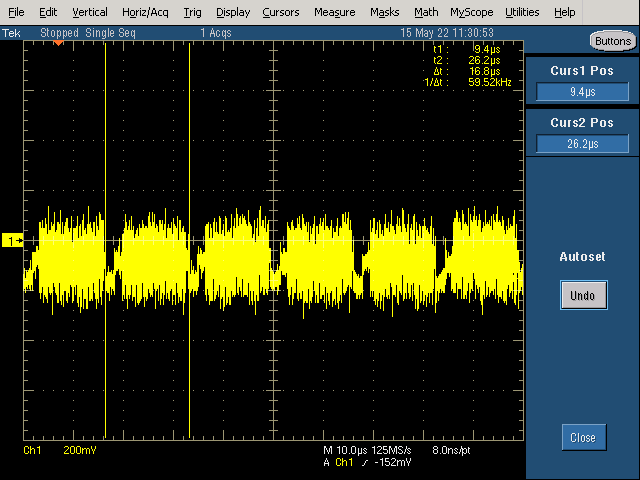Click the Ch1 label under the graticule
This screenshot has height=480, width=640.
[32, 450]
